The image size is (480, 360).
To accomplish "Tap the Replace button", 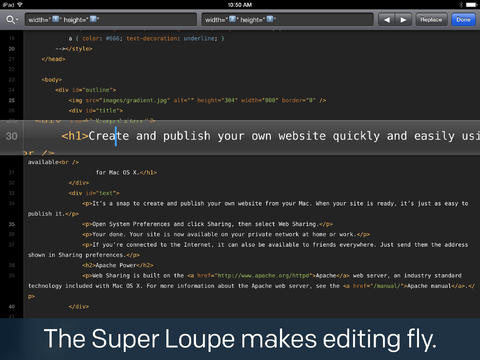I will pos(431,20).
